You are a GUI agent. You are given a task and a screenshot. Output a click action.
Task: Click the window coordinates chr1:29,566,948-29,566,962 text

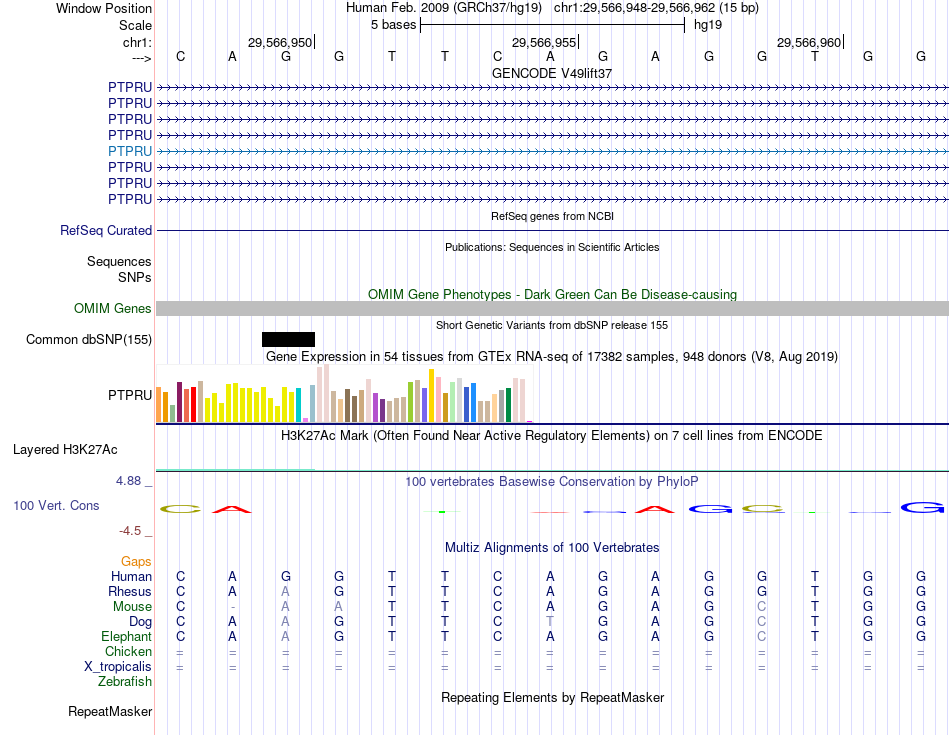[x=656, y=8]
